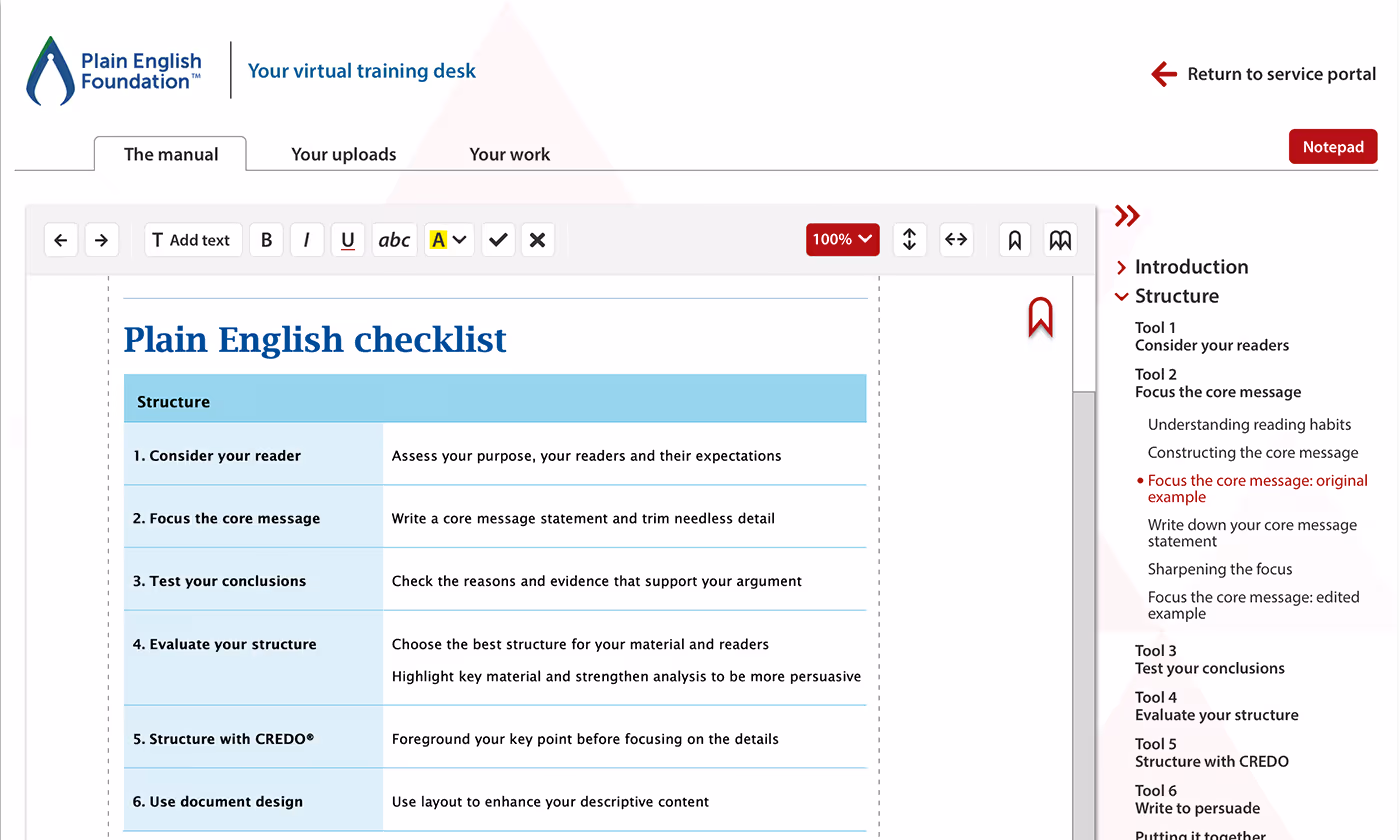Click the X cross annotation tool
Image resolution: width=1400 pixels, height=840 pixels.
pyautogui.click(x=538, y=240)
